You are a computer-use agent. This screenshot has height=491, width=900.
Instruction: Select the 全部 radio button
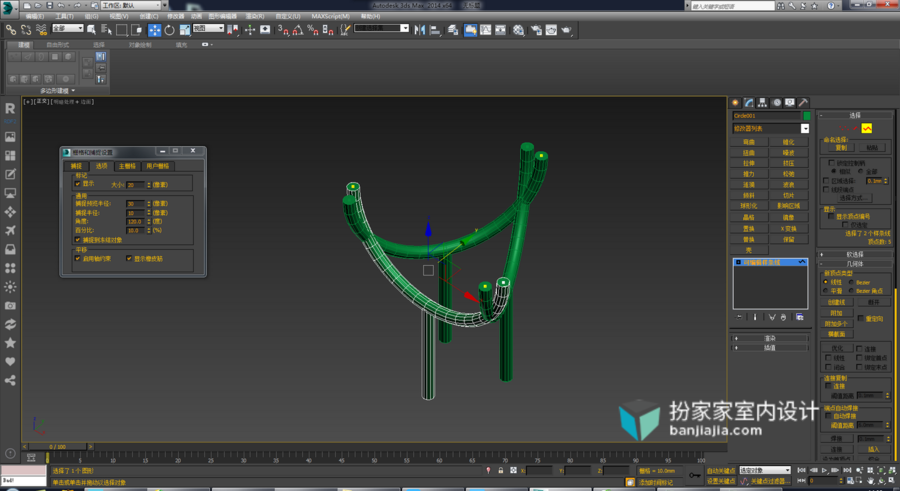860,171
